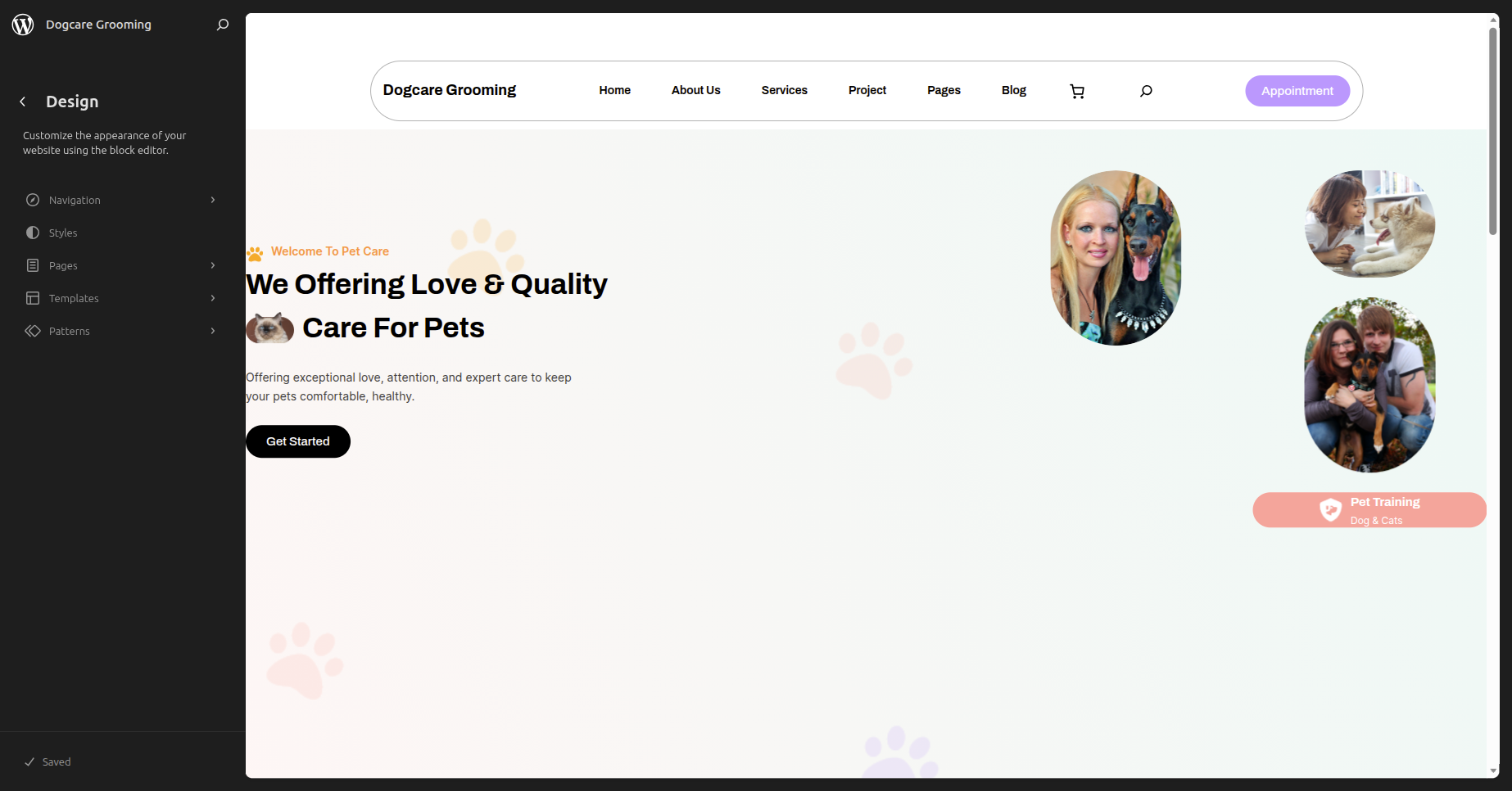Click the woman with husky photo
This screenshot has height=791, width=1512.
1369,224
